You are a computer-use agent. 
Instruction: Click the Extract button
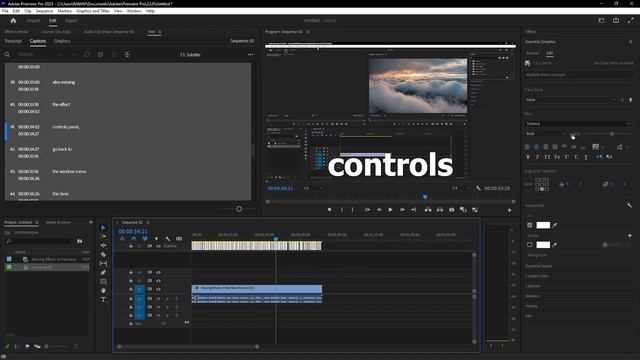440,210
